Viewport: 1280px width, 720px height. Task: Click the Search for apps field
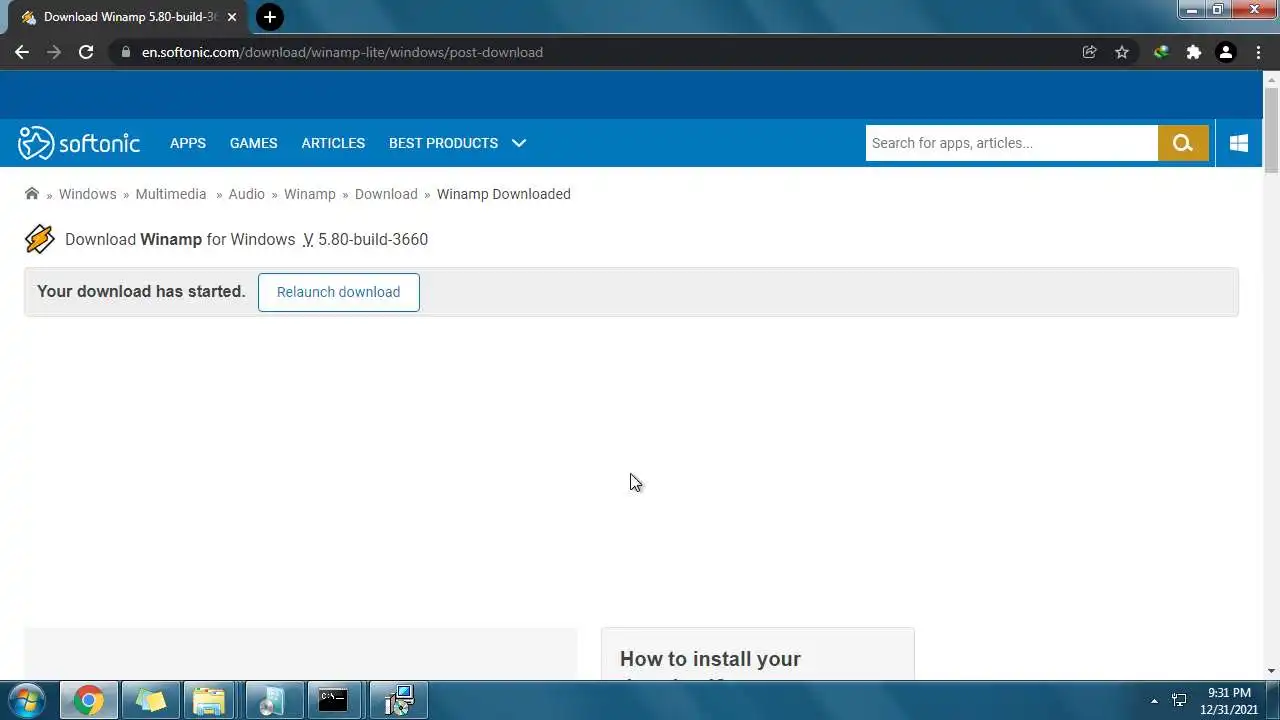(x=1011, y=143)
